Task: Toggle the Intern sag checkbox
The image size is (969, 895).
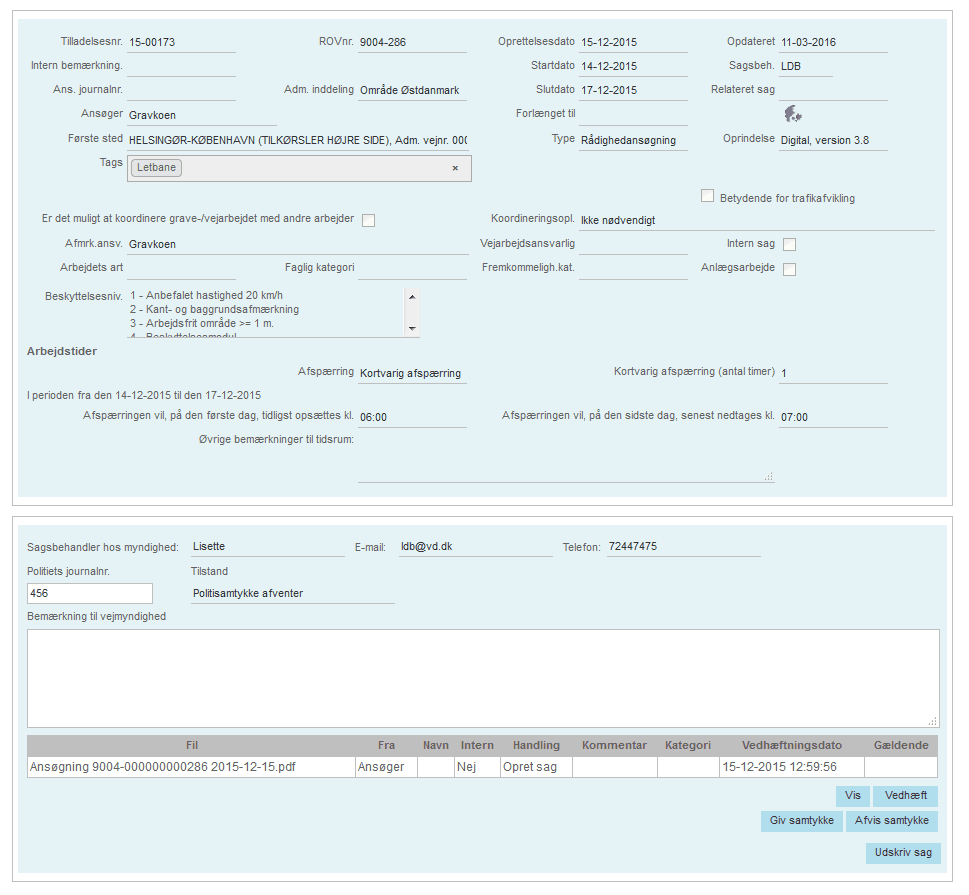Action: [789, 244]
